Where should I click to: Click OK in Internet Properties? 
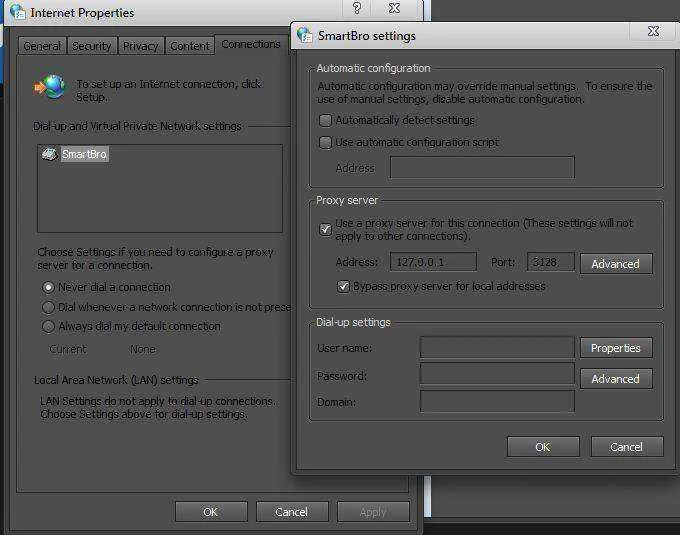[211, 512]
